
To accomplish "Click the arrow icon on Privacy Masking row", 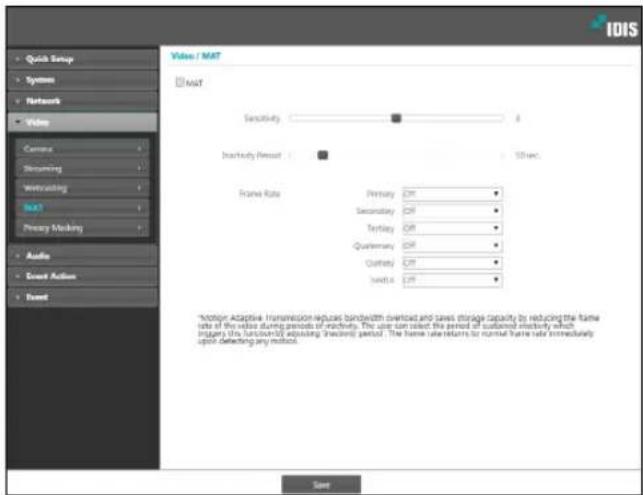I will click(x=139, y=228).
